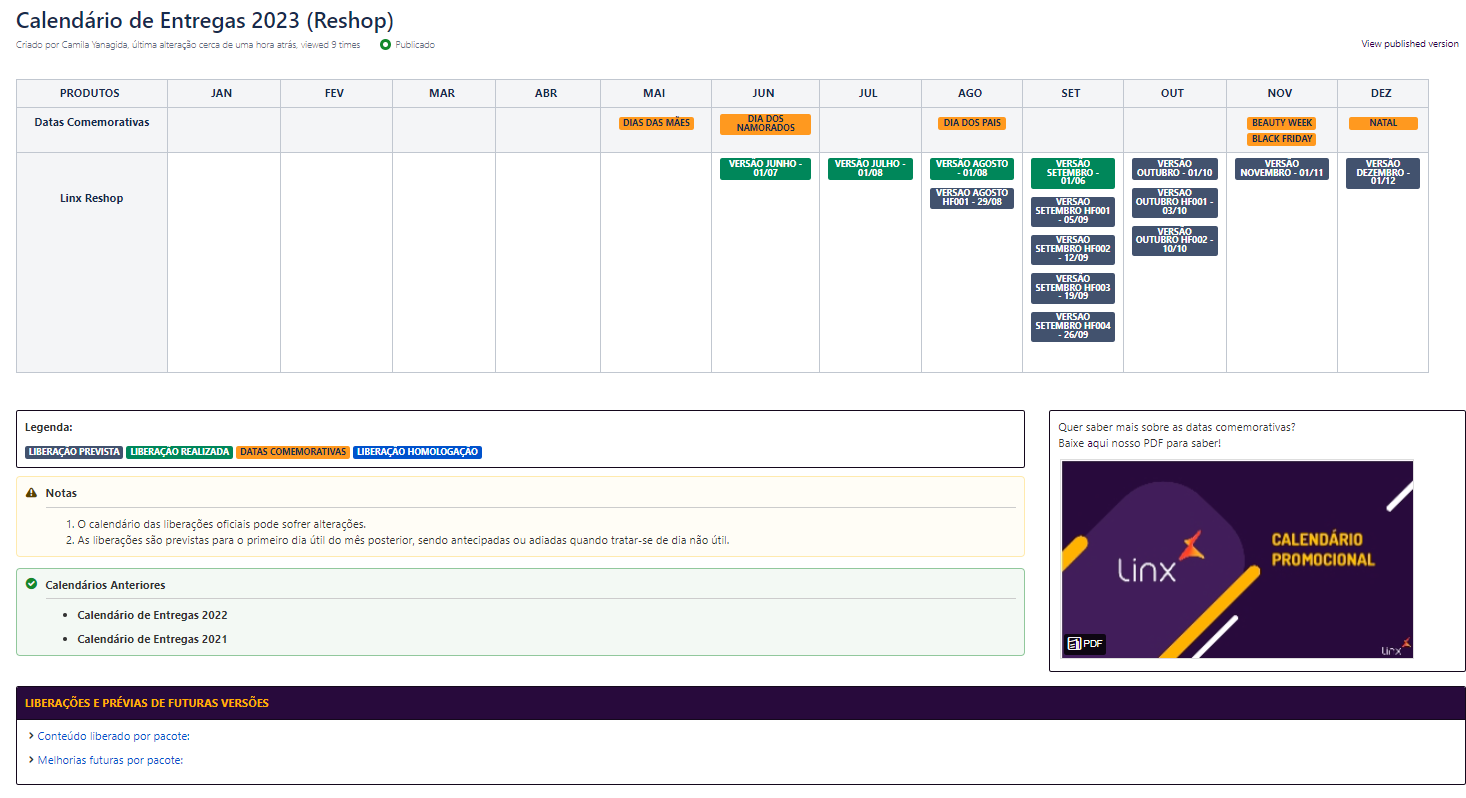The image size is (1466, 798).
Task: Click the VERSÃO SETEMBRO HF003 - 19/09 tag
Action: click(1073, 288)
